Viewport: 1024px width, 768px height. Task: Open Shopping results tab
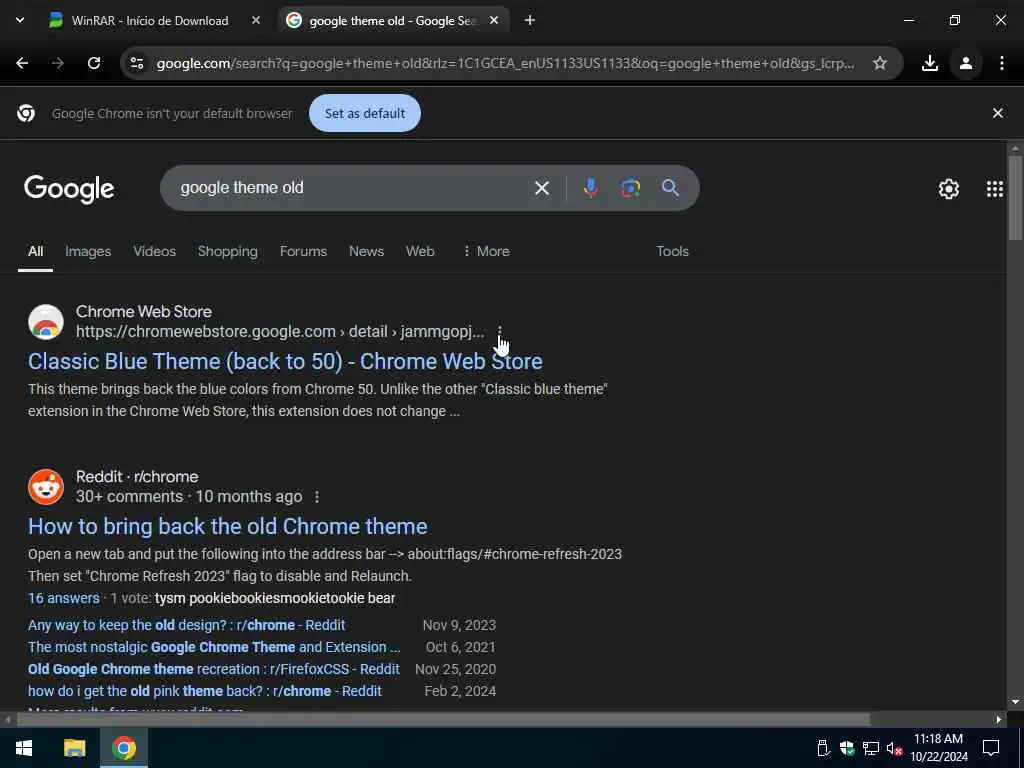(228, 251)
